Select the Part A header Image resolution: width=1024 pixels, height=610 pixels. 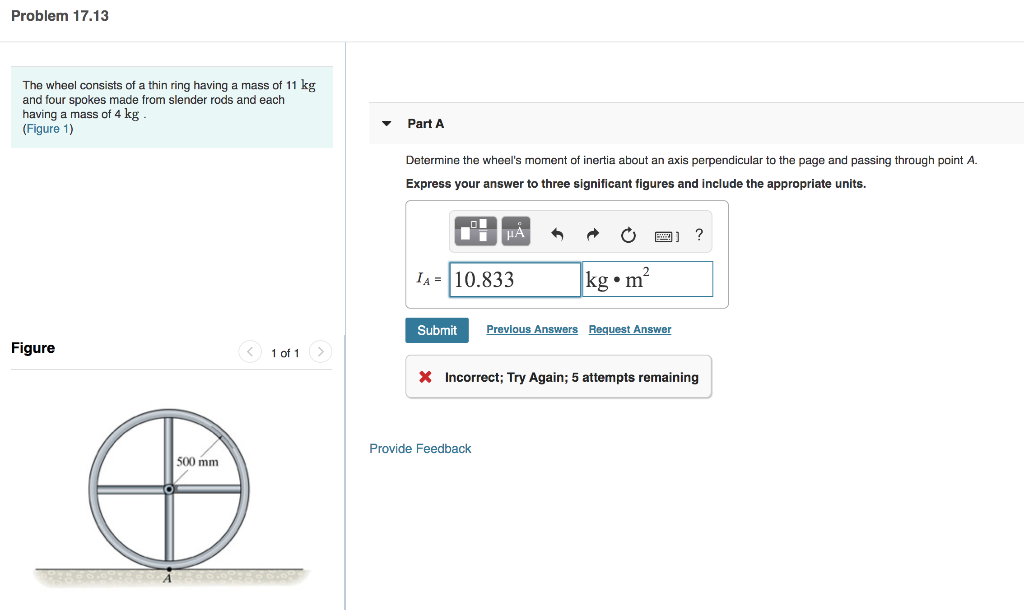(x=424, y=123)
